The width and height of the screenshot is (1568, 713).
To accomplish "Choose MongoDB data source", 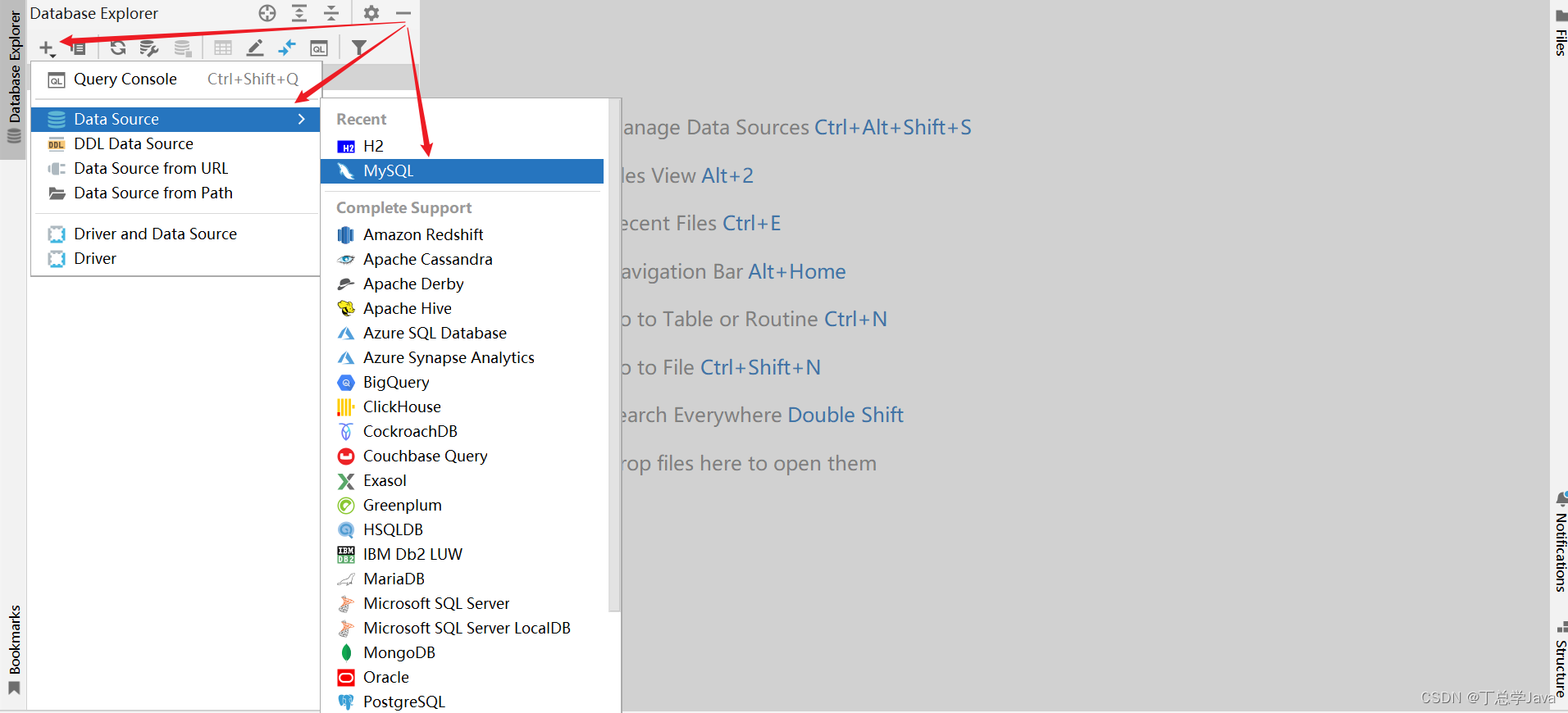I will point(463,653).
